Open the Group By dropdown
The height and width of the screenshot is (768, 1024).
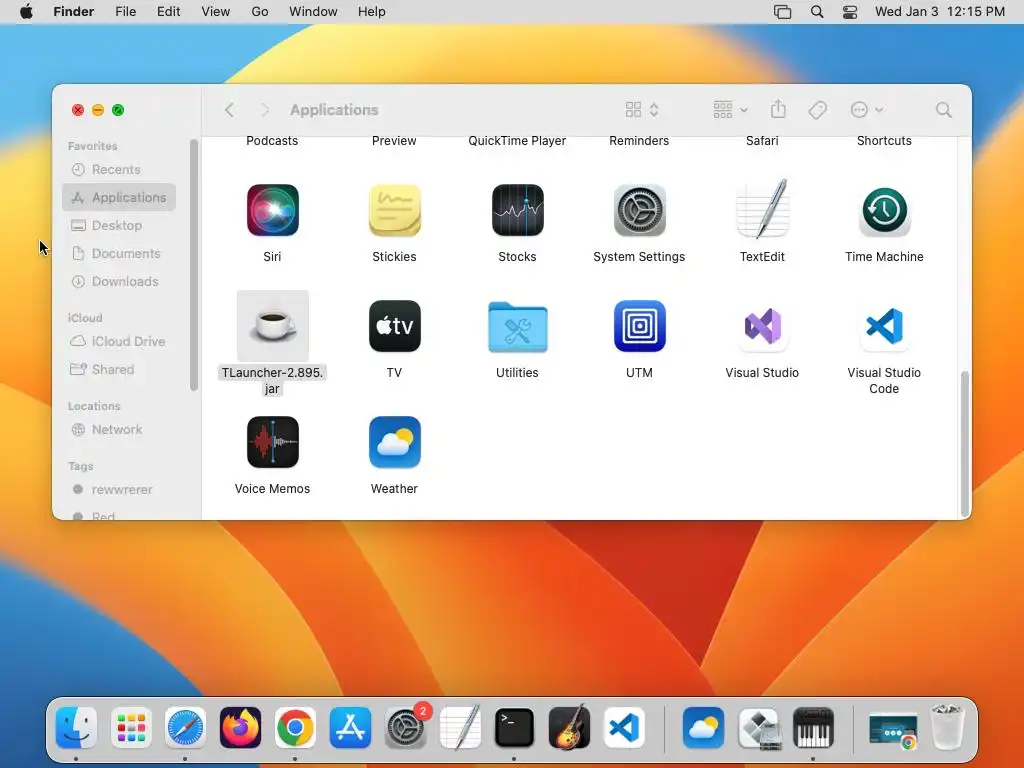(731, 110)
